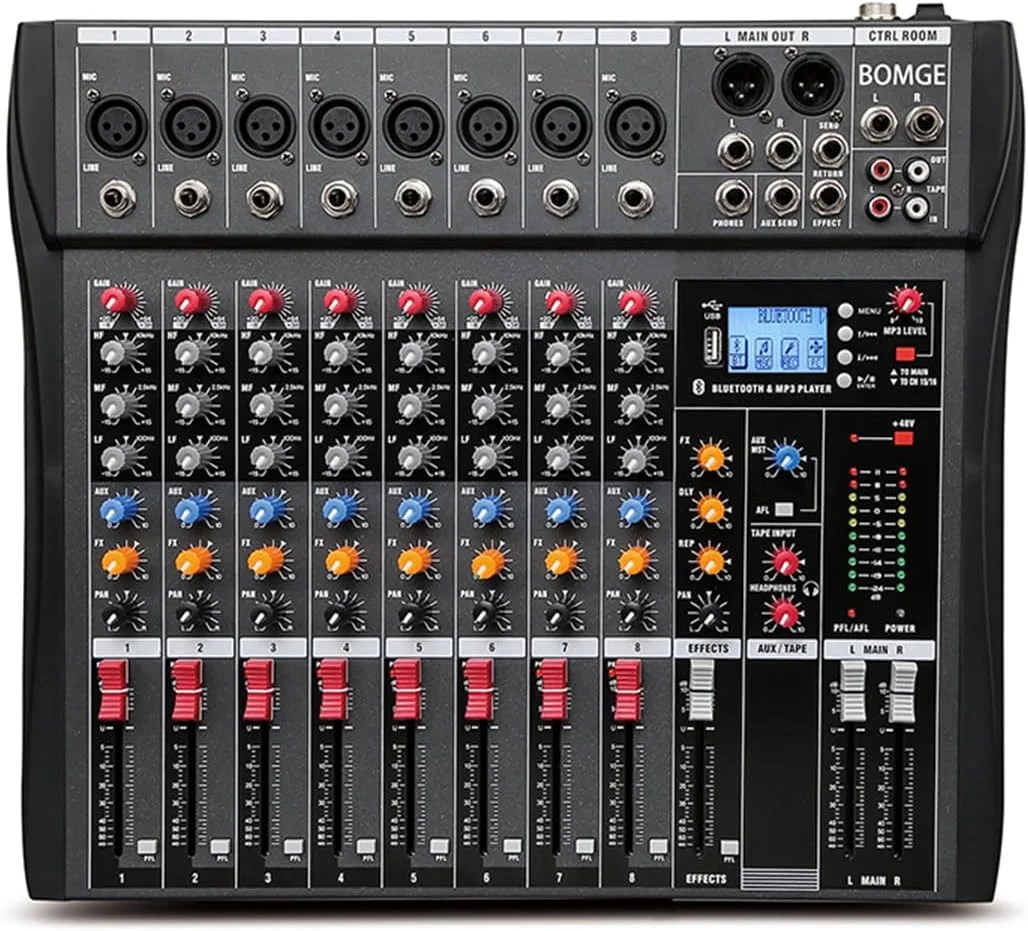Screen dimensions: 1028x931
Task: Click the channel 5 orange FX knob
Action: click(x=412, y=560)
